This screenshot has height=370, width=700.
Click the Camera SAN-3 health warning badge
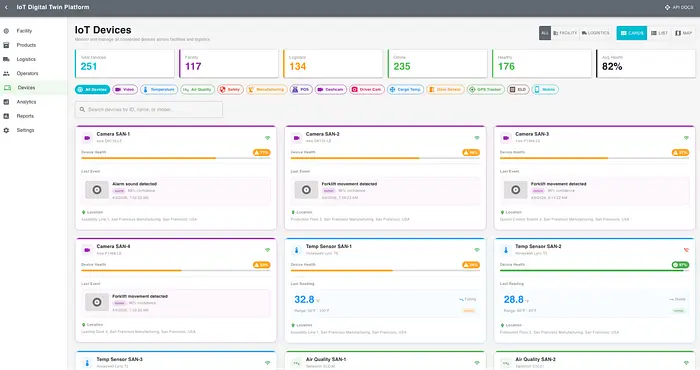(680, 153)
